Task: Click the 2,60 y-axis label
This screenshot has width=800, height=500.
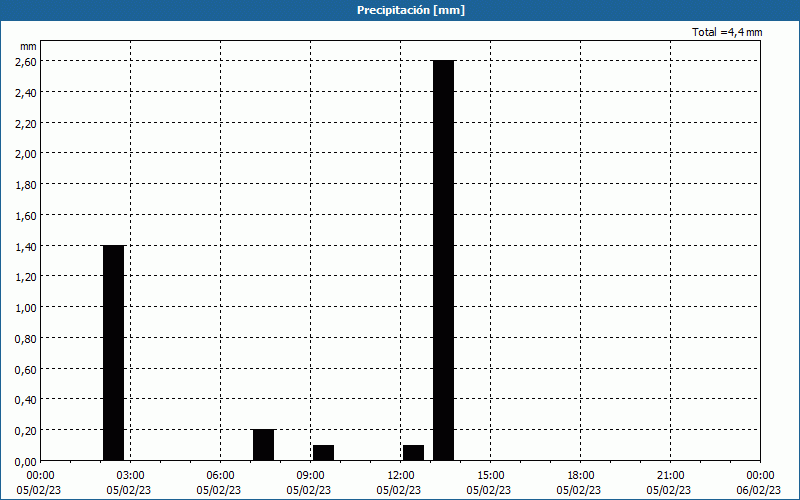Action: point(26,62)
